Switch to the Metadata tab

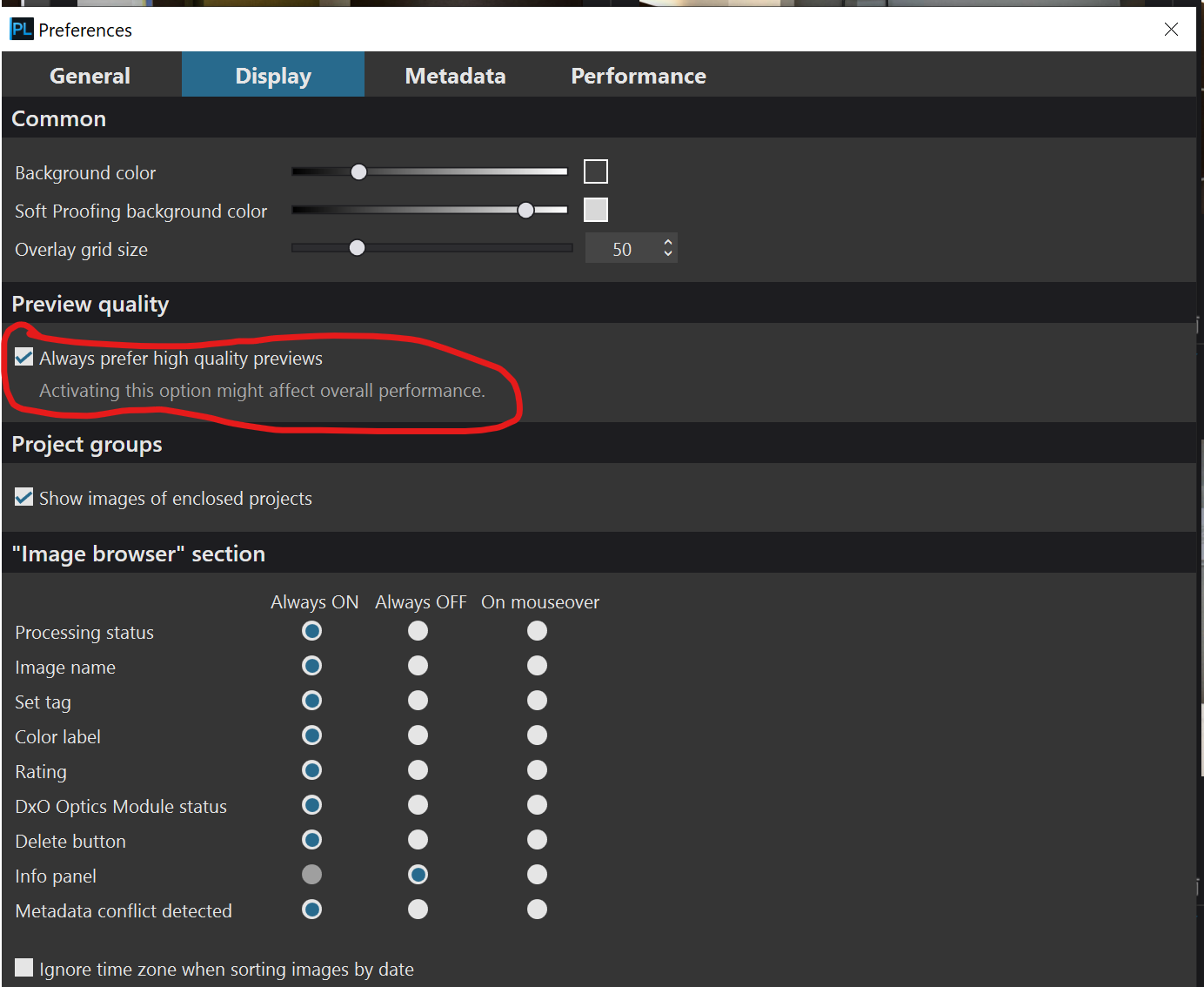[x=455, y=76]
